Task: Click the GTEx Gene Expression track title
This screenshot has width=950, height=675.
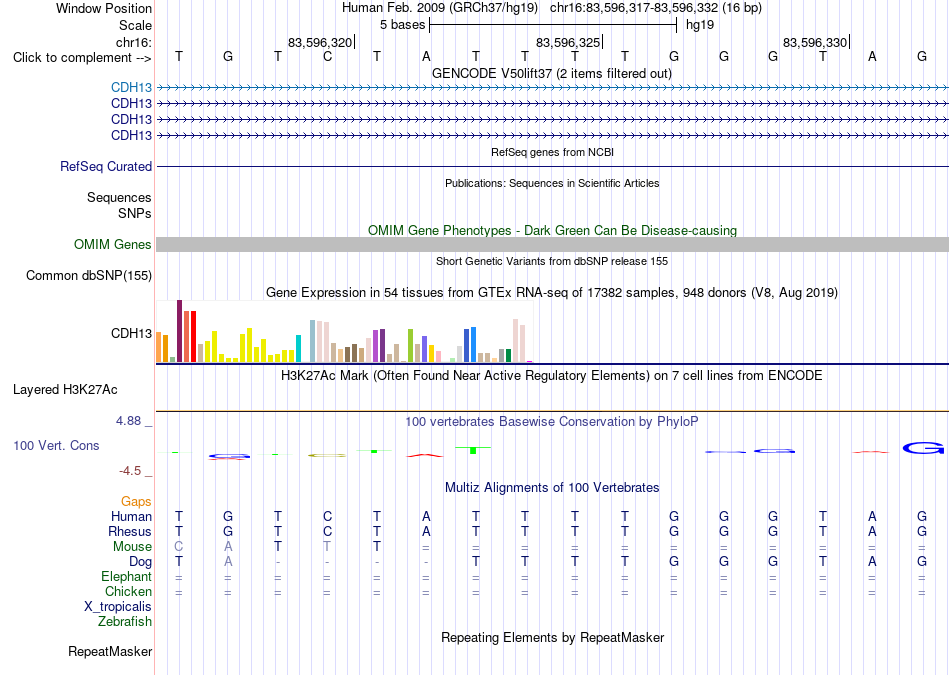Action: tap(552, 293)
